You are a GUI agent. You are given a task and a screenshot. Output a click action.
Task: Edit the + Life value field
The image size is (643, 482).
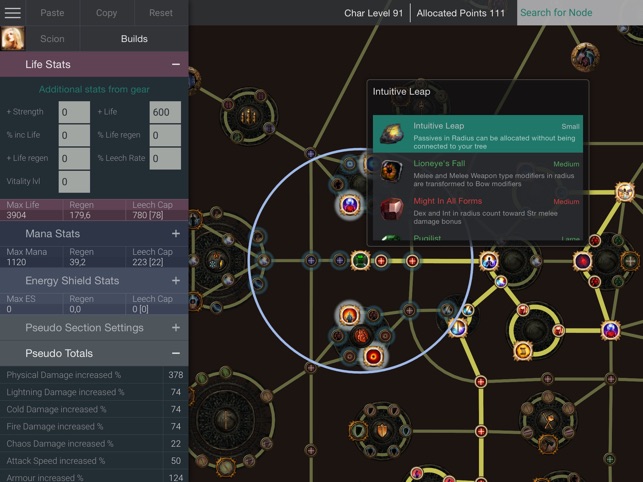165,112
